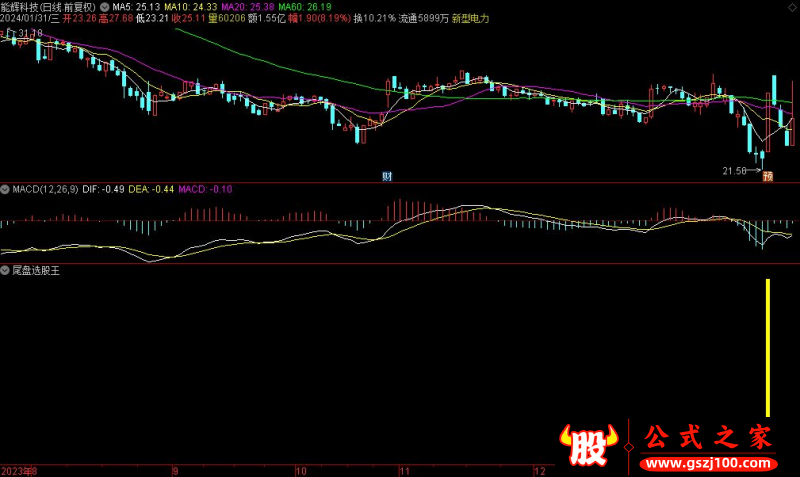Click the 31.18 high price annotation
The height and width of the screenshot is (477, 800).
click(x=30, y=33)
